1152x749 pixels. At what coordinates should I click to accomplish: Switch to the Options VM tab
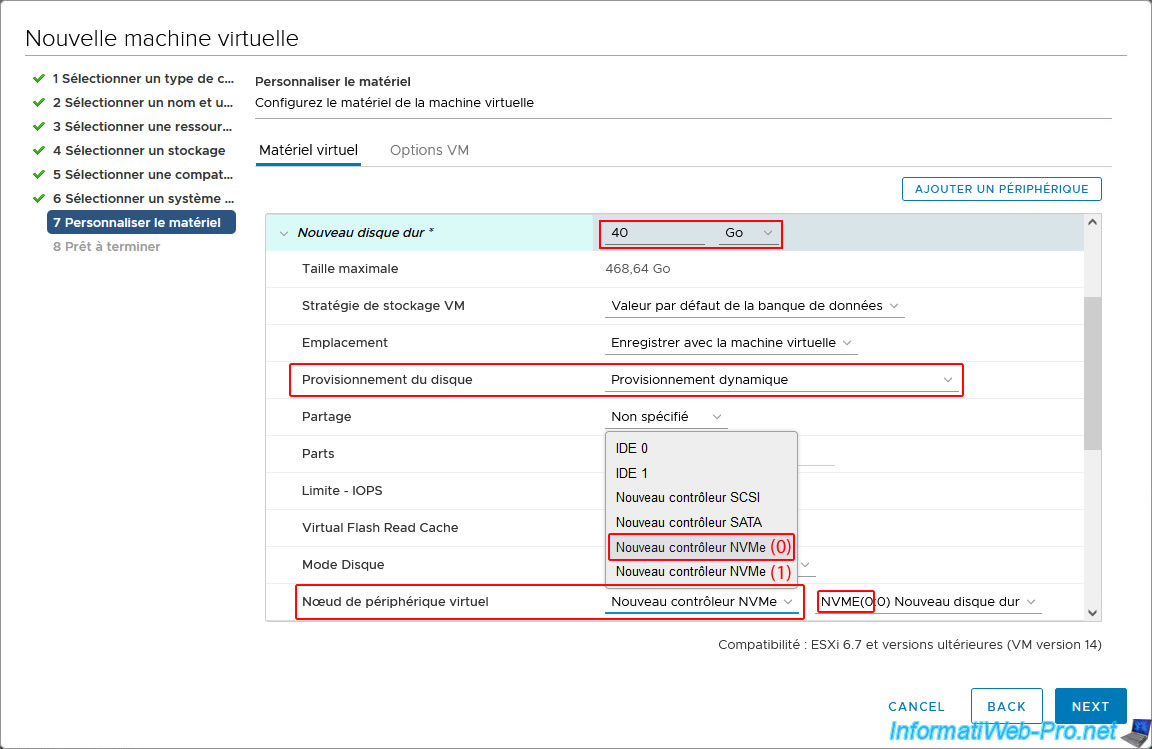click(429, 150)
